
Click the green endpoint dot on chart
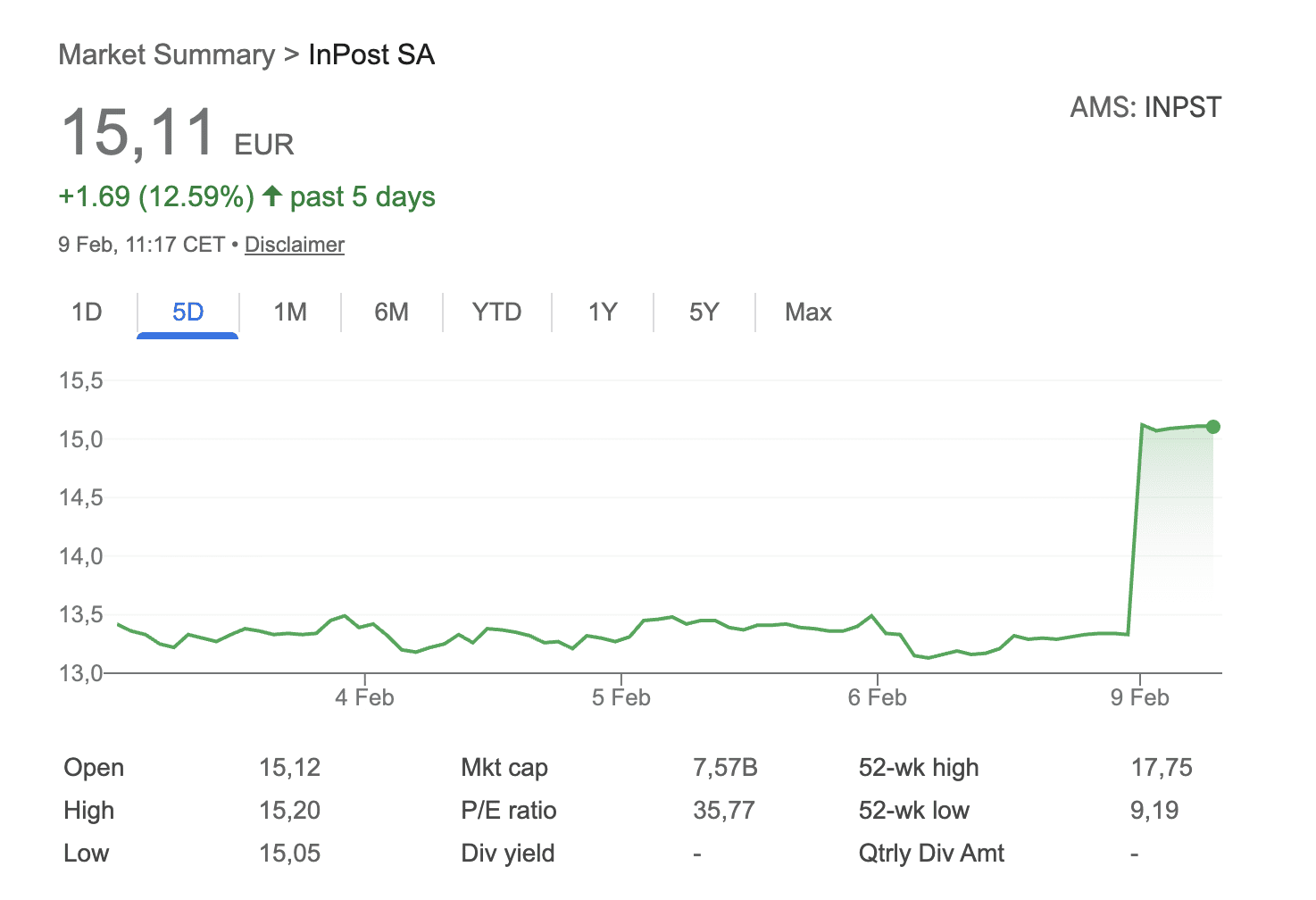coord(1212,427)
